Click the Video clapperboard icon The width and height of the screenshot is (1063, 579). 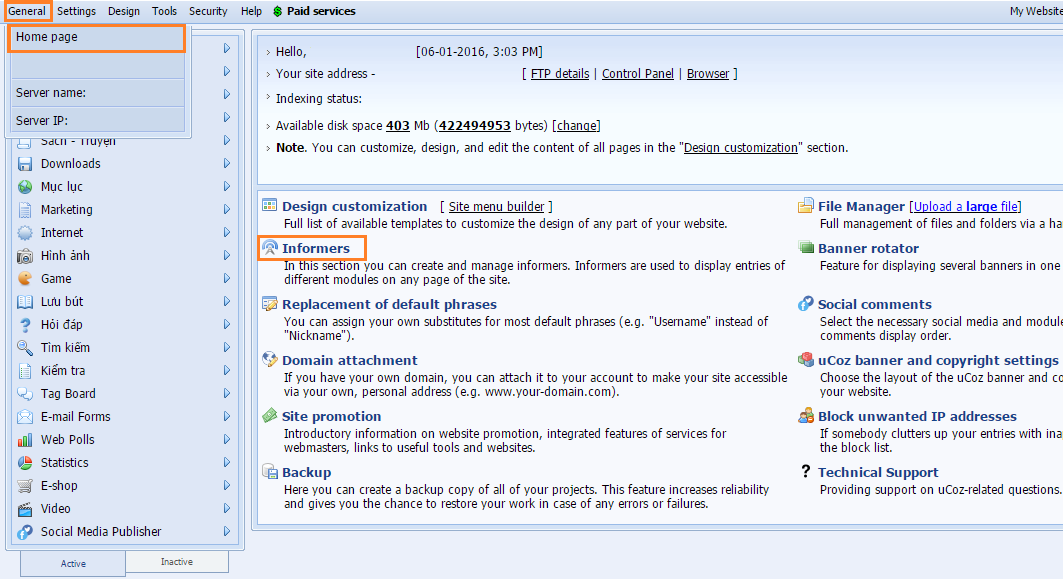click(25, 509)
